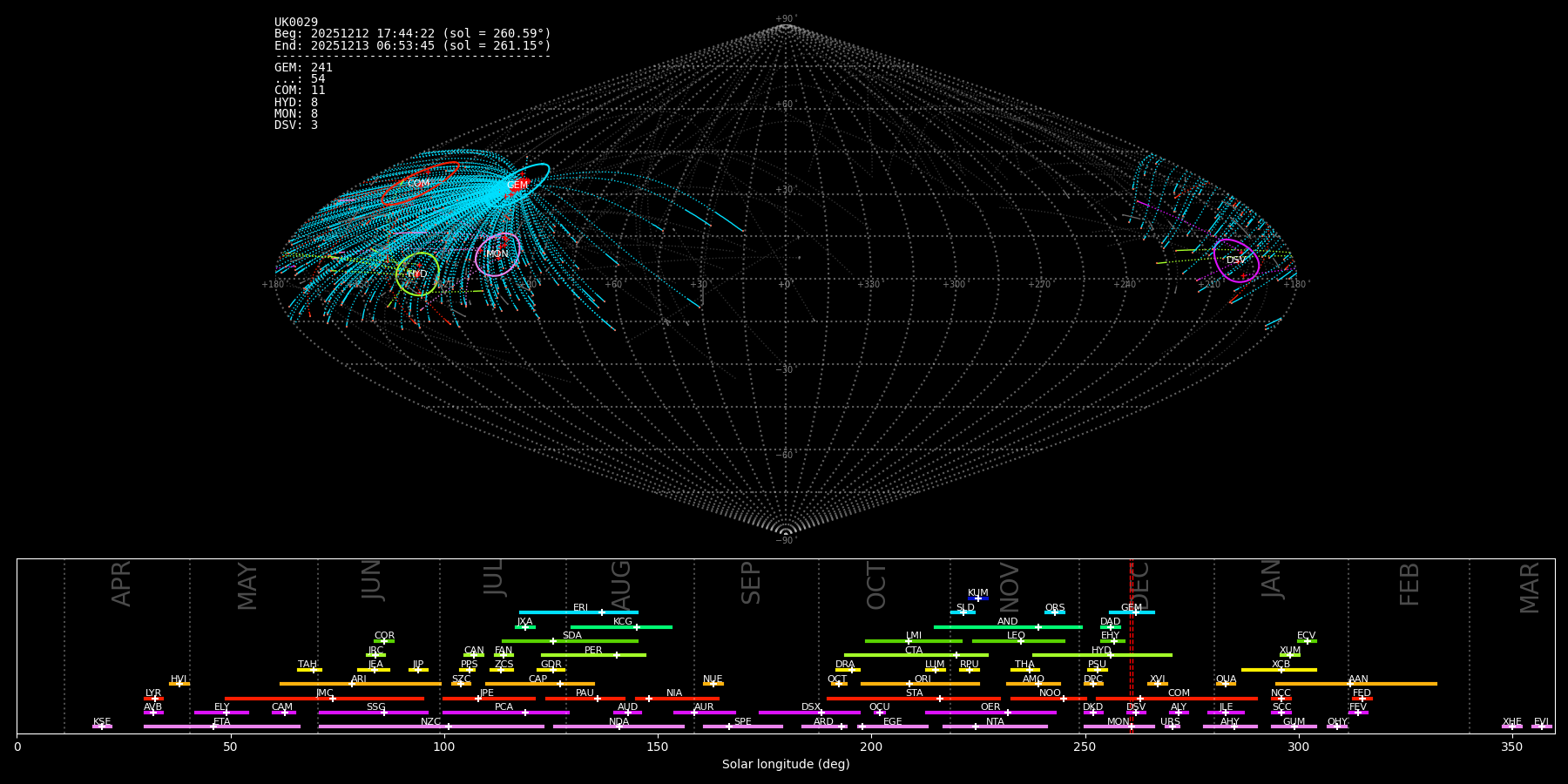Click the 'HYD: 8' count in the legend

pos(296,102)
